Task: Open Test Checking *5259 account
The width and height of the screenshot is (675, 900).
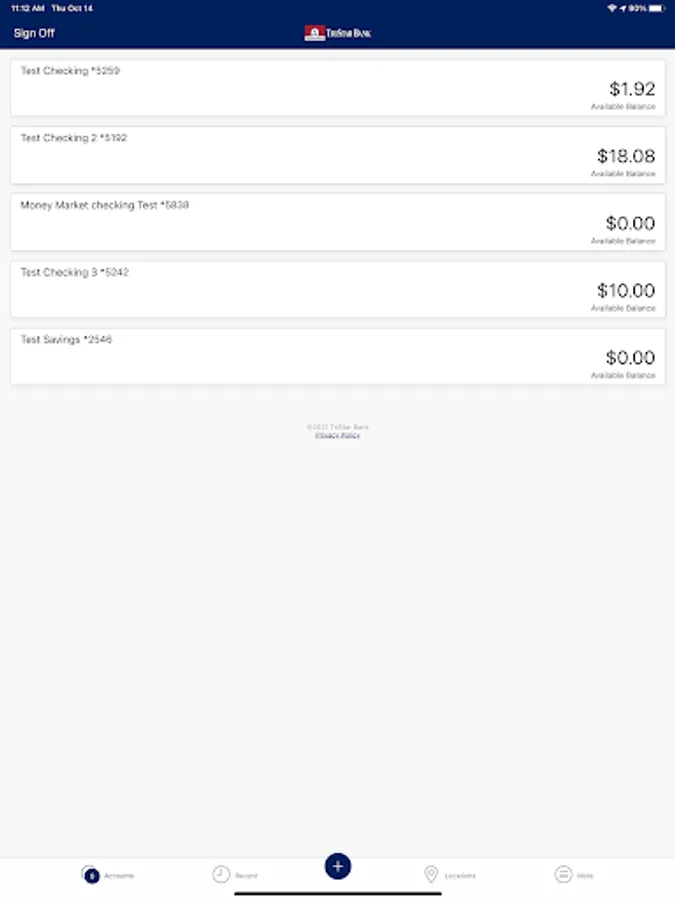Action: (338, 88)
